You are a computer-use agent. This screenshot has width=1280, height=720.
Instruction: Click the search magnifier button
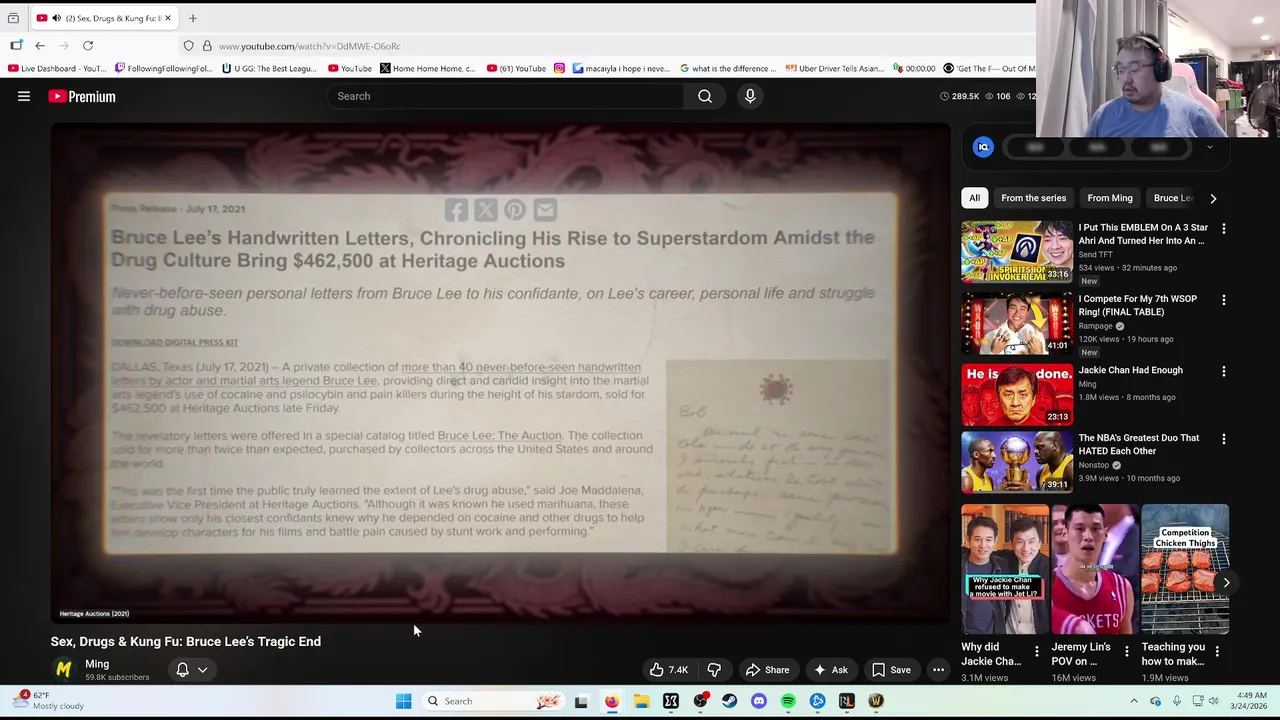[x=705, y=96]
